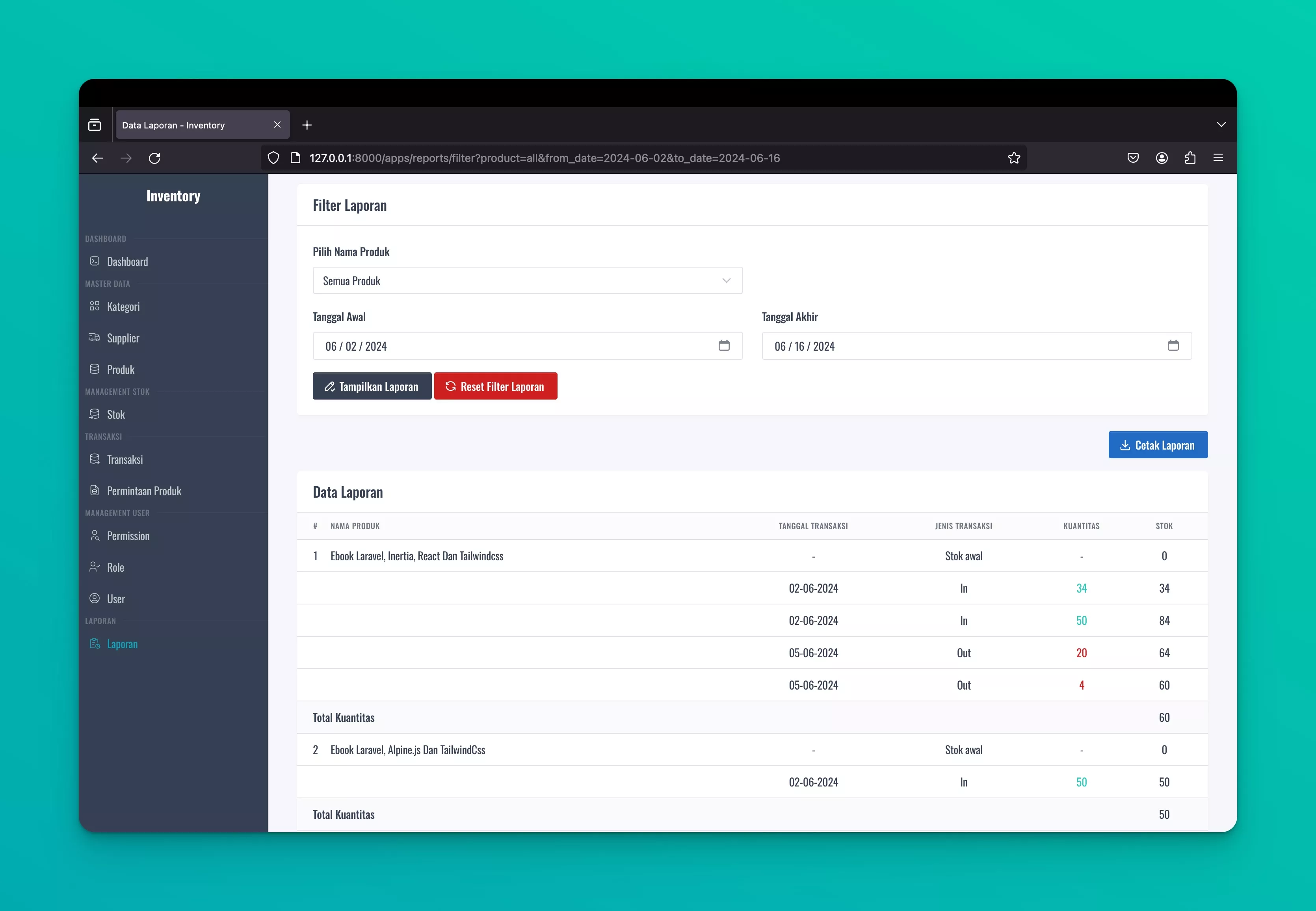Click the Reset Filter Laporan button

pyautogui.click(x=495, y=387)
